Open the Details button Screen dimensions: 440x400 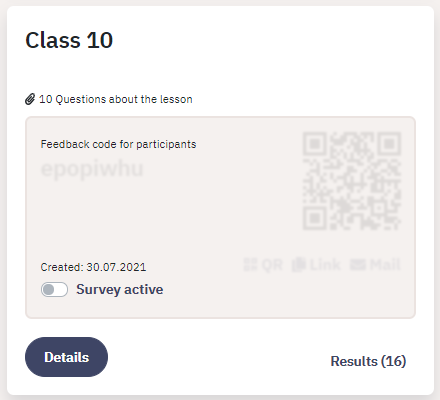tap(66, 357)
